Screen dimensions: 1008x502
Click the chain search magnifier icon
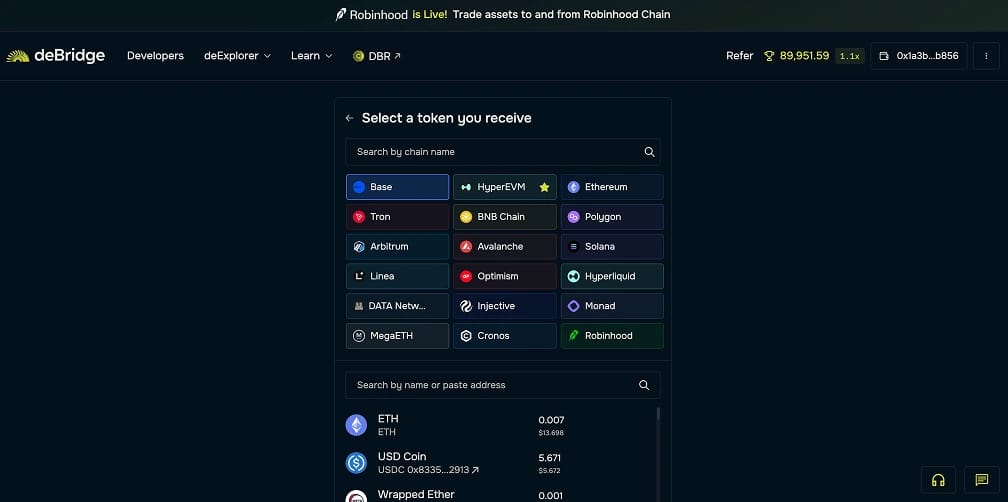[x=649, y=152]
